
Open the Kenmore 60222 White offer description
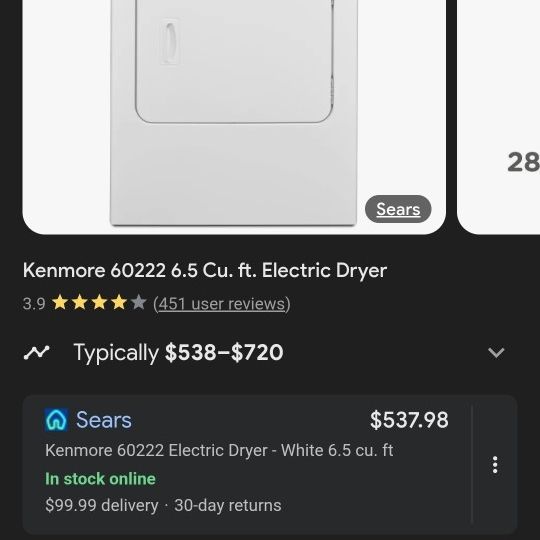pyautogui.click(x=219, y=450)
